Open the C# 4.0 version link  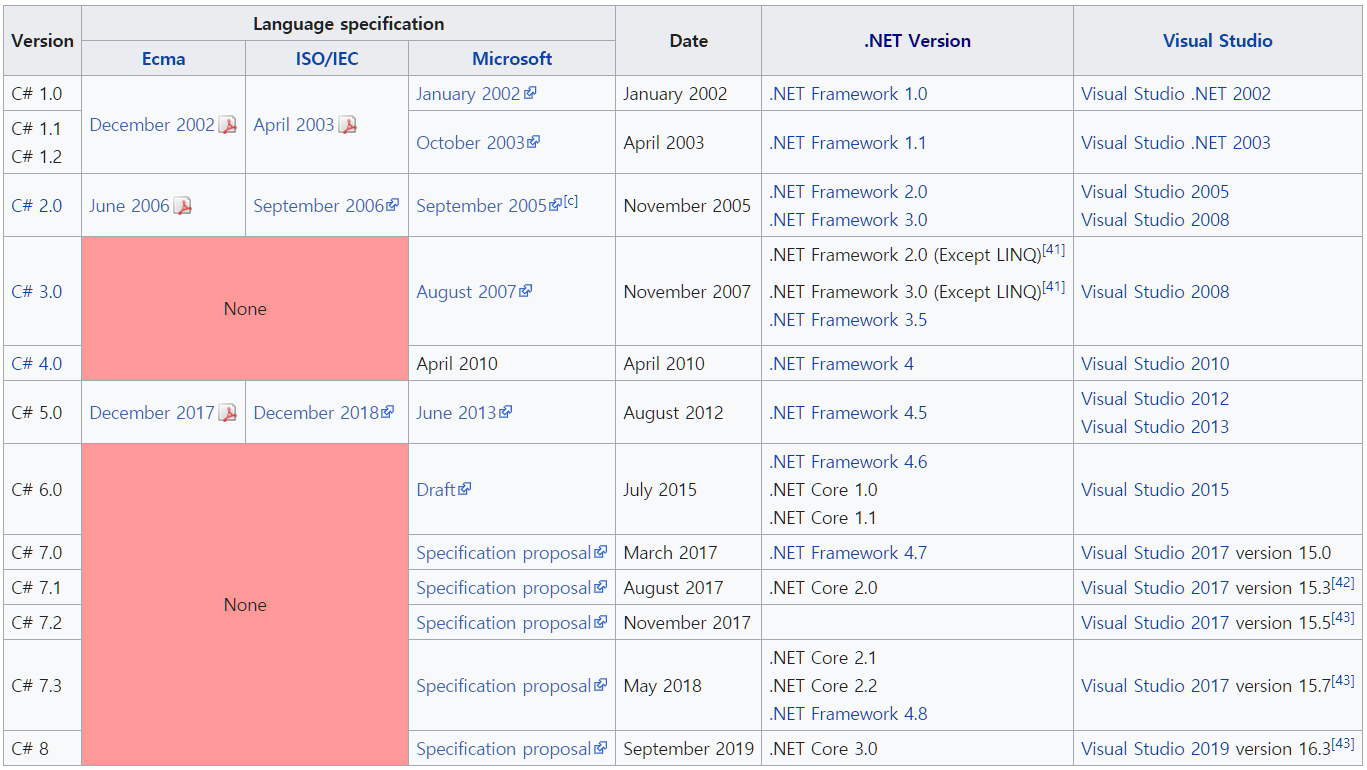click(x=36, y=364)
